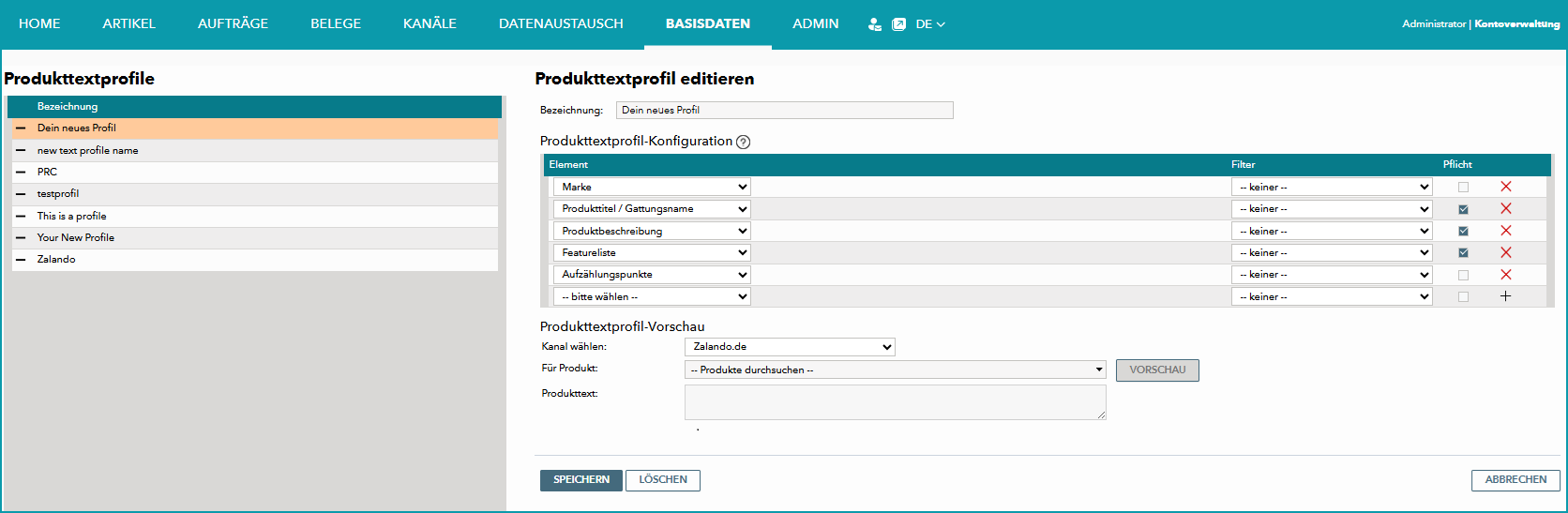The image size is (1568, 513).
Task: Open filter dropdown in bitte wählen row
Action: (1332, 296)
